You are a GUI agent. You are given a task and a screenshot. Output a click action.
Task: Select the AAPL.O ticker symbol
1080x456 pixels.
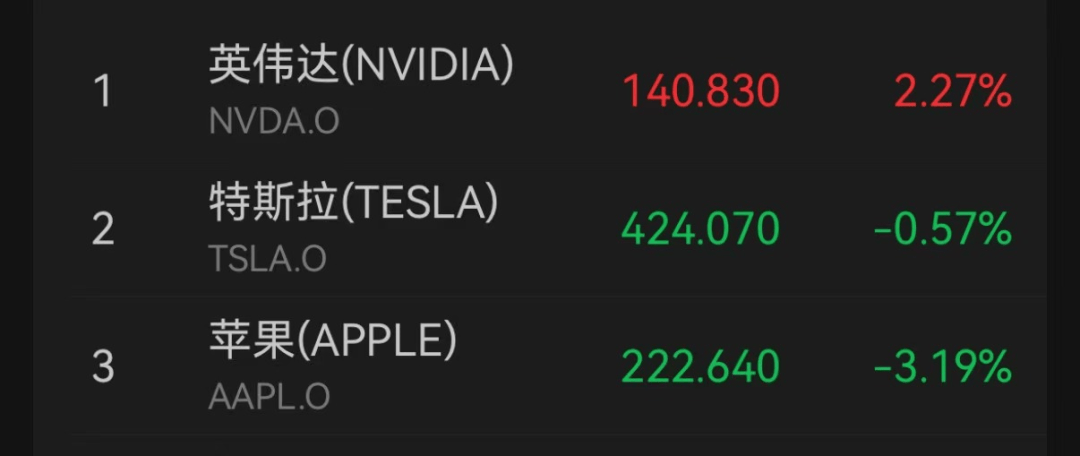tap(269, 397)
